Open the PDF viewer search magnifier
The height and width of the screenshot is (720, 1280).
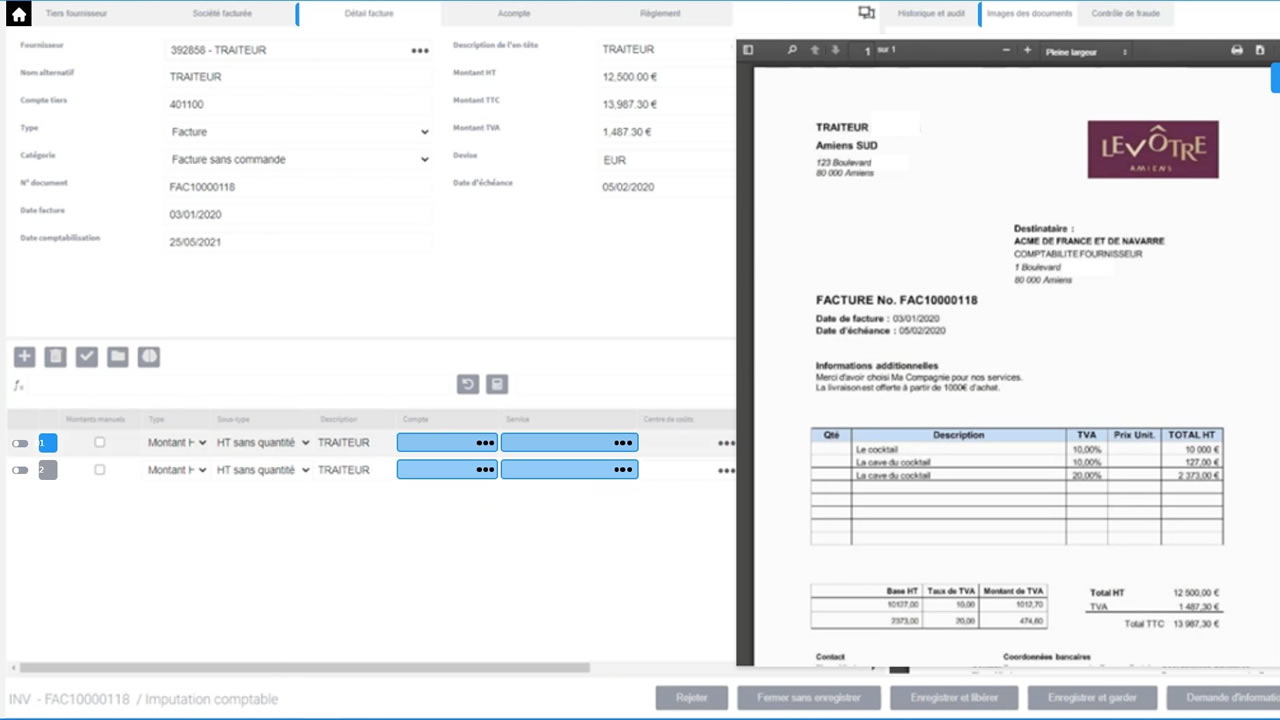(x=792, y=50)
